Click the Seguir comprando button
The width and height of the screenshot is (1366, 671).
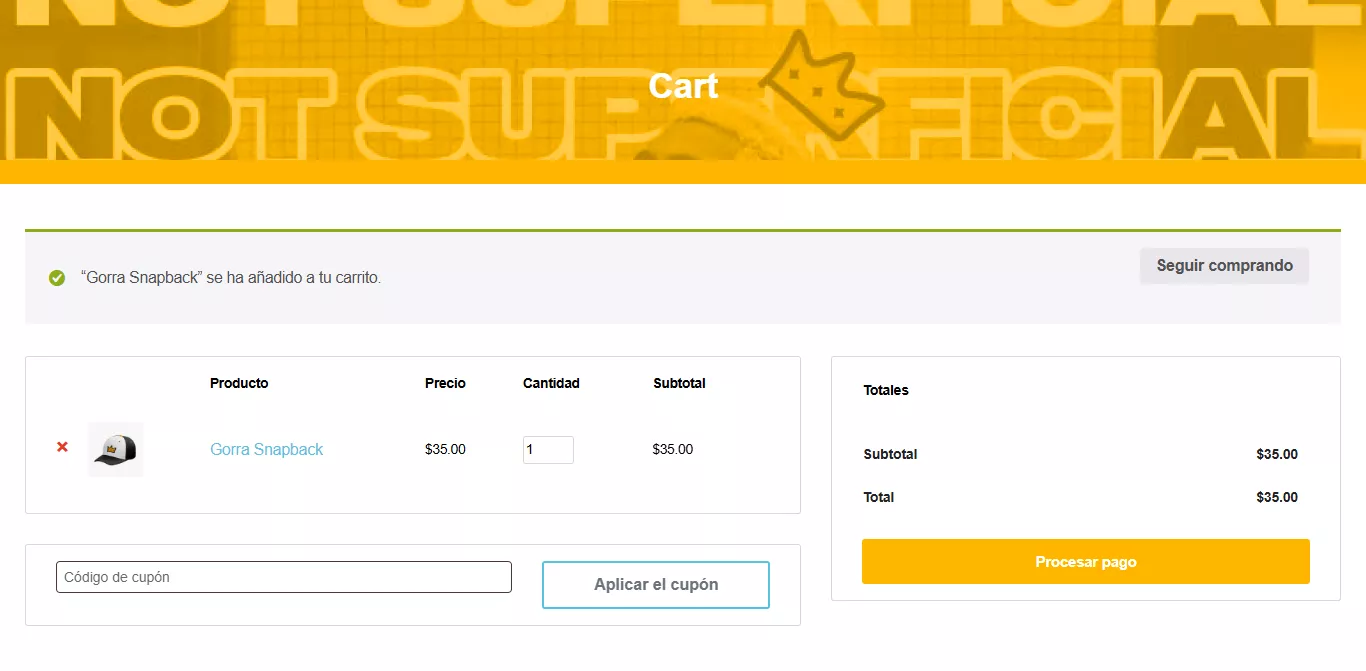coord(1224,266)
